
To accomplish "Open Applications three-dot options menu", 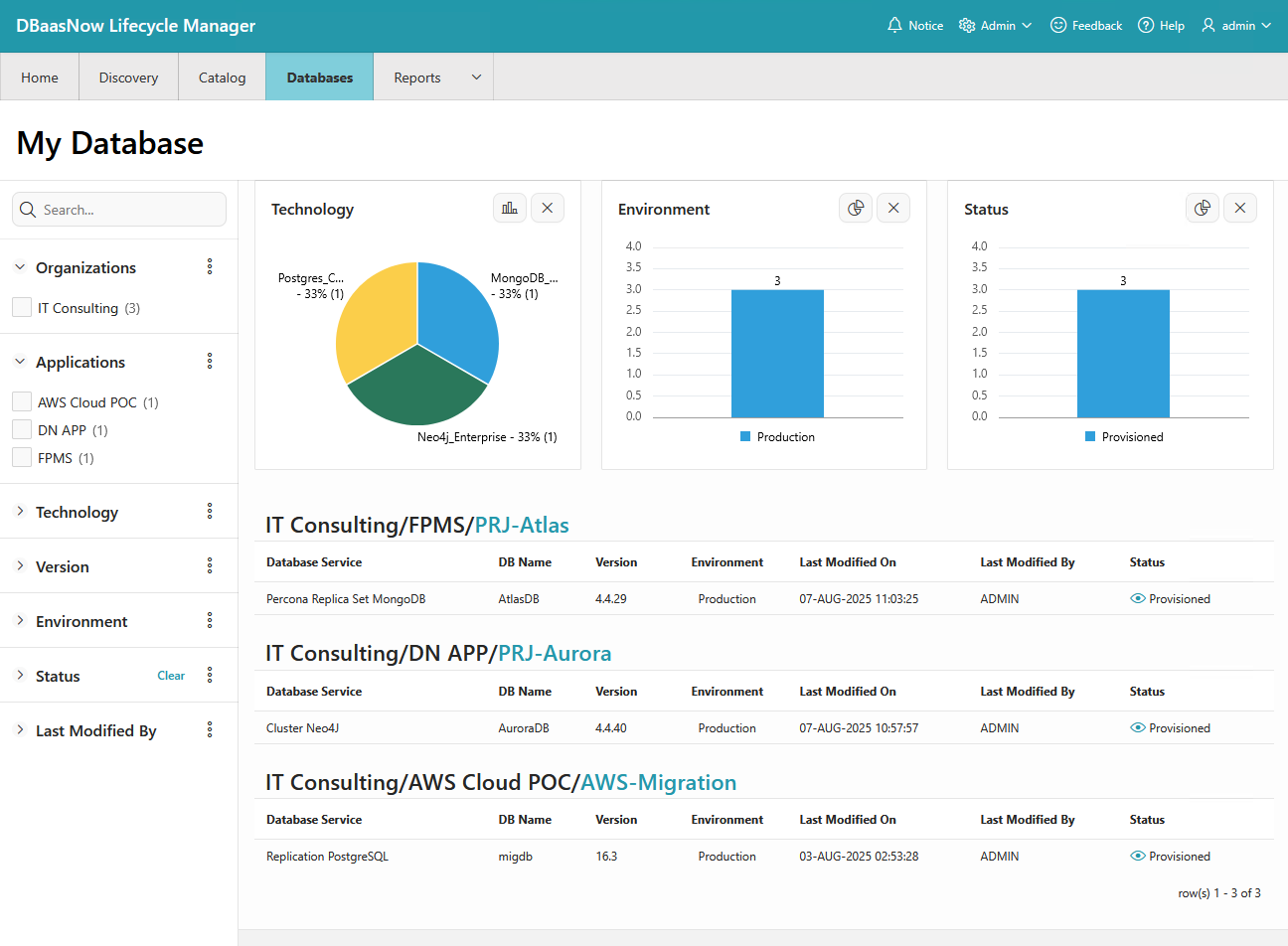I will pos(210,361).
